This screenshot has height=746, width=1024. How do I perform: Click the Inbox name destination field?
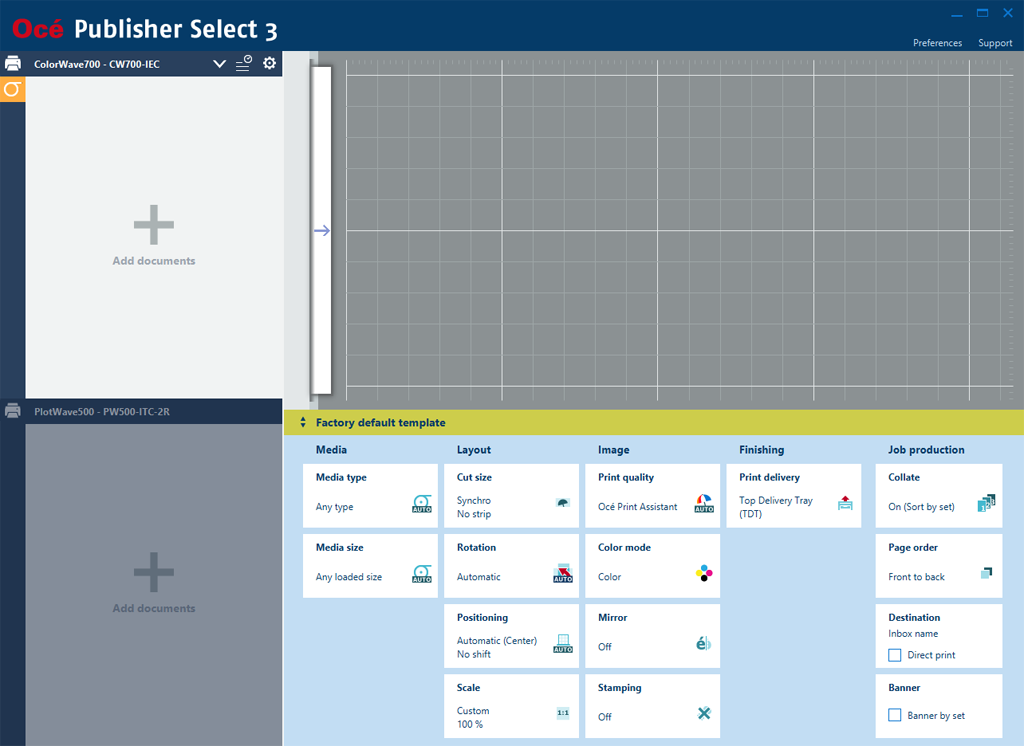pos(913,634)
